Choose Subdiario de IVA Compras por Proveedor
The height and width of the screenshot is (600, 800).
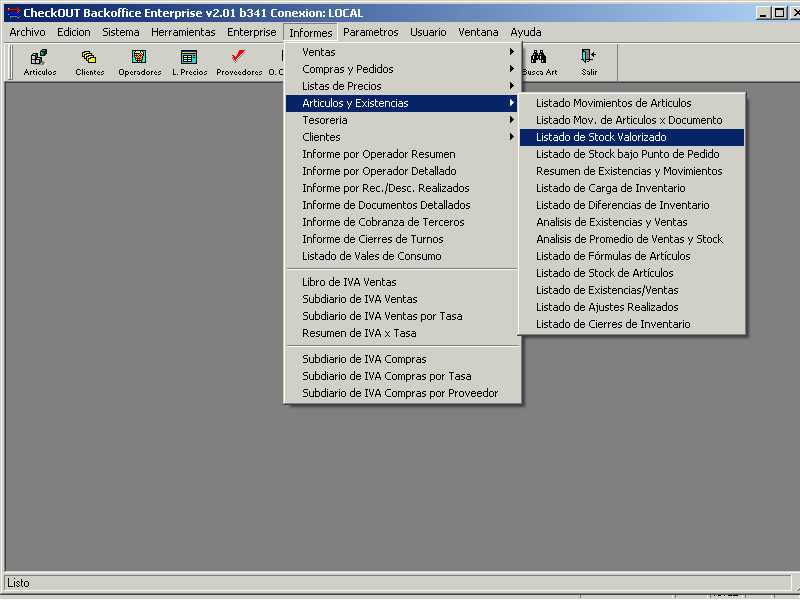[402, 393]
